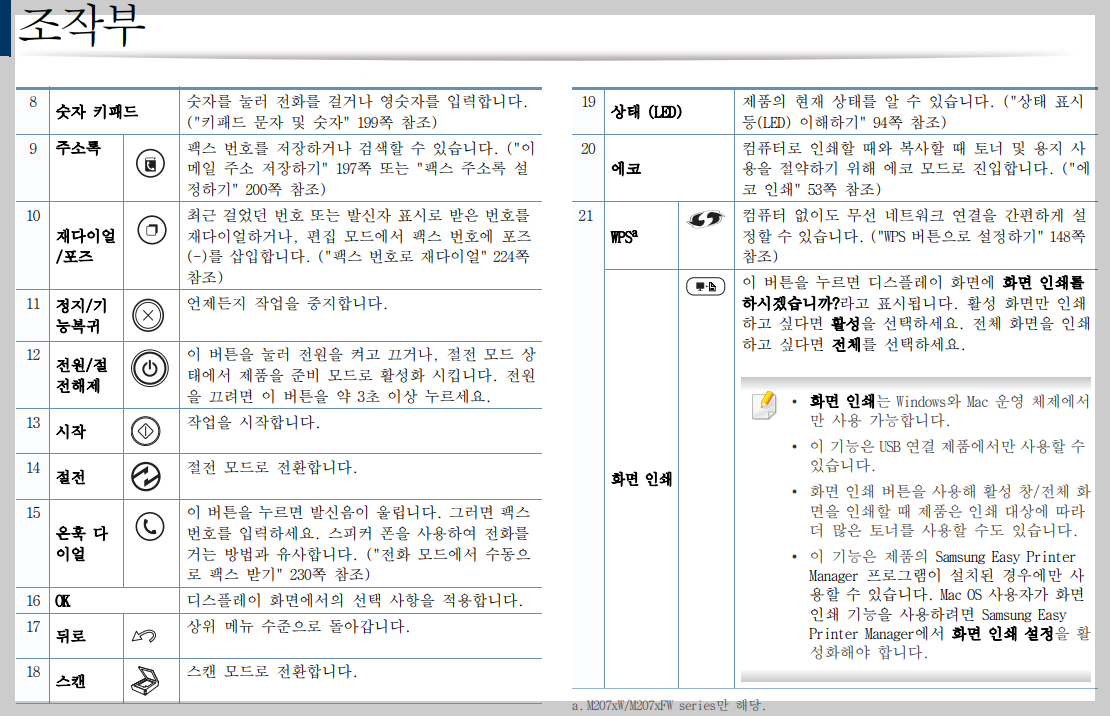Click the address book (주소록) icon
Image resolution: width=1110 pixels, height=716 pixels.
pos(150,163)
